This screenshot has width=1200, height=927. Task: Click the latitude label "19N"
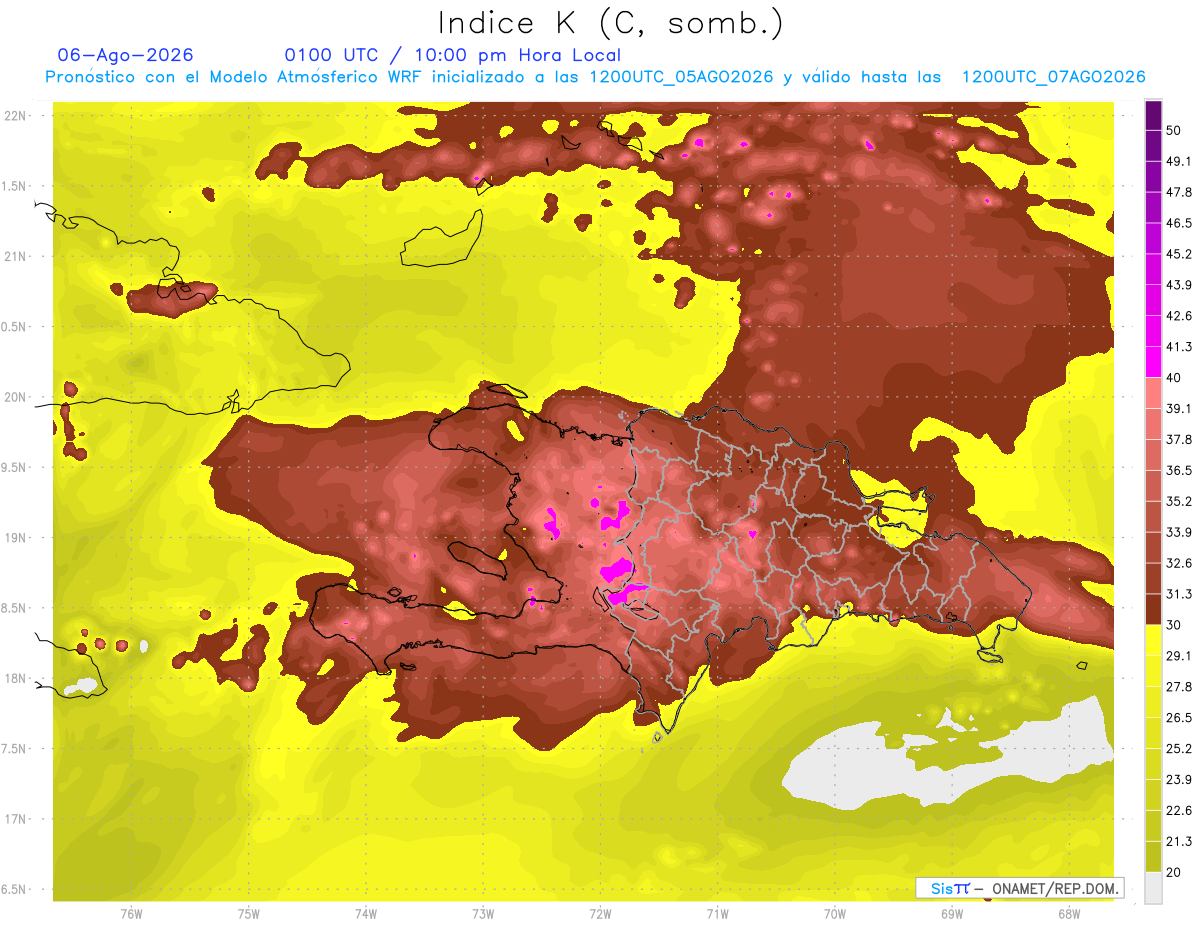tap(17, 538)
